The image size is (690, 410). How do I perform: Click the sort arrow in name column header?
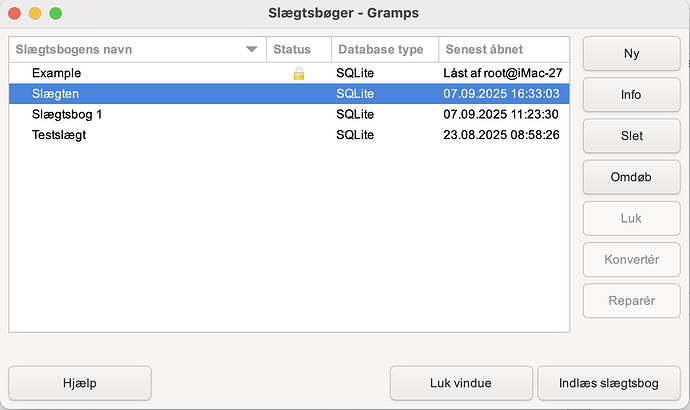(x=251, y=49)
